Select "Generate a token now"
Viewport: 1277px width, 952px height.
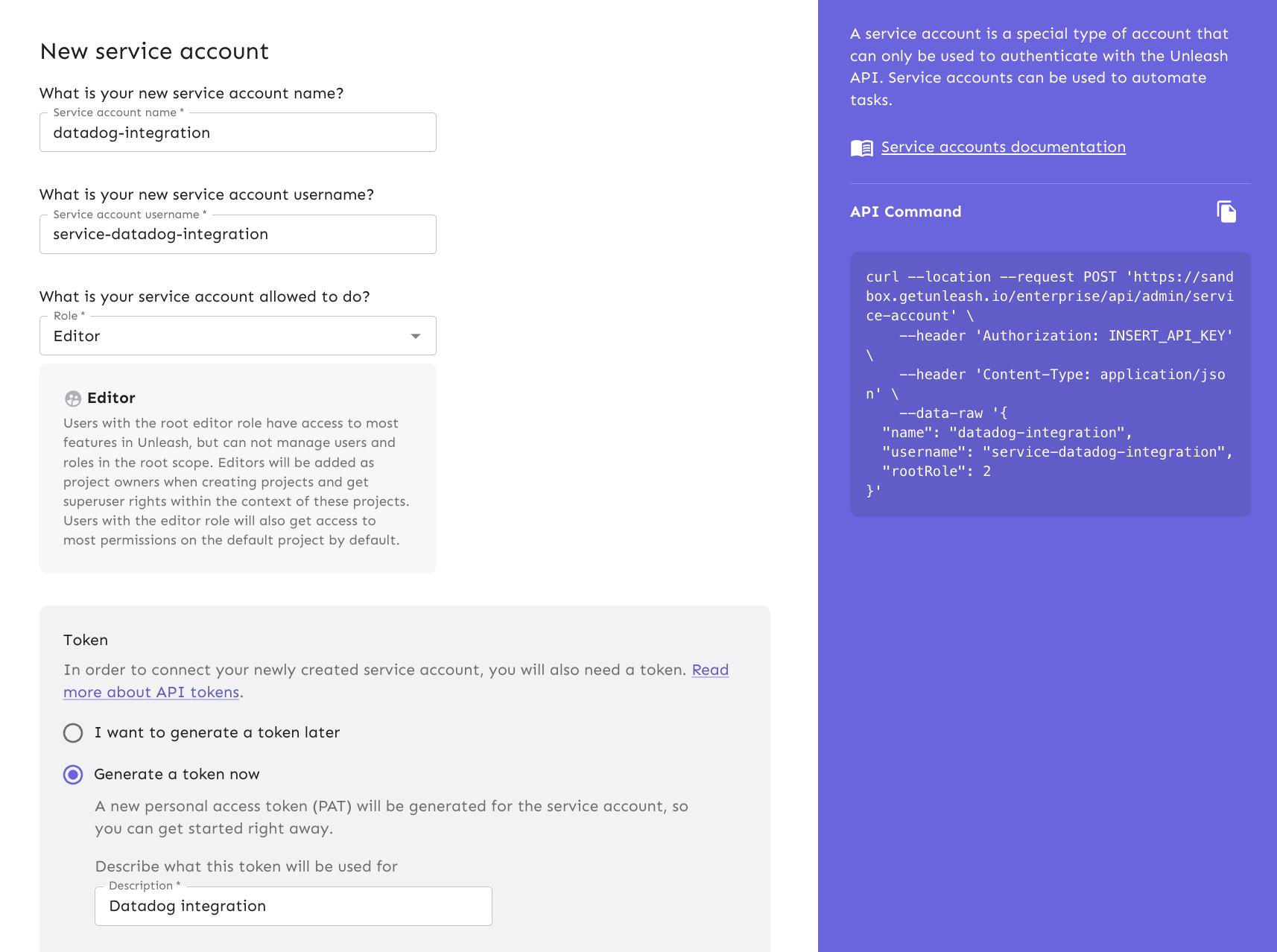pos(72,775)
